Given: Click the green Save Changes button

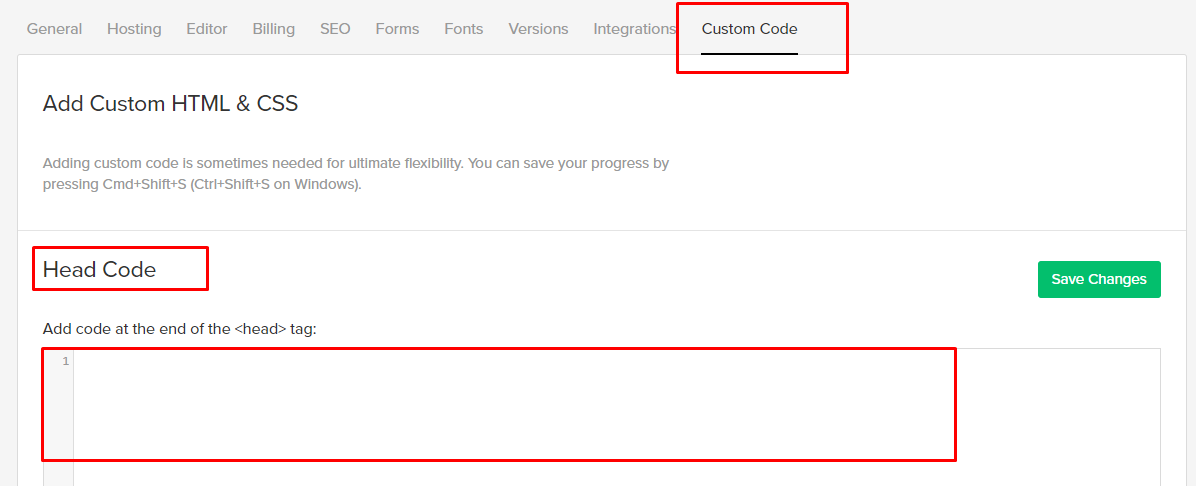Looking at the screenshot, I should (1099, 279).
